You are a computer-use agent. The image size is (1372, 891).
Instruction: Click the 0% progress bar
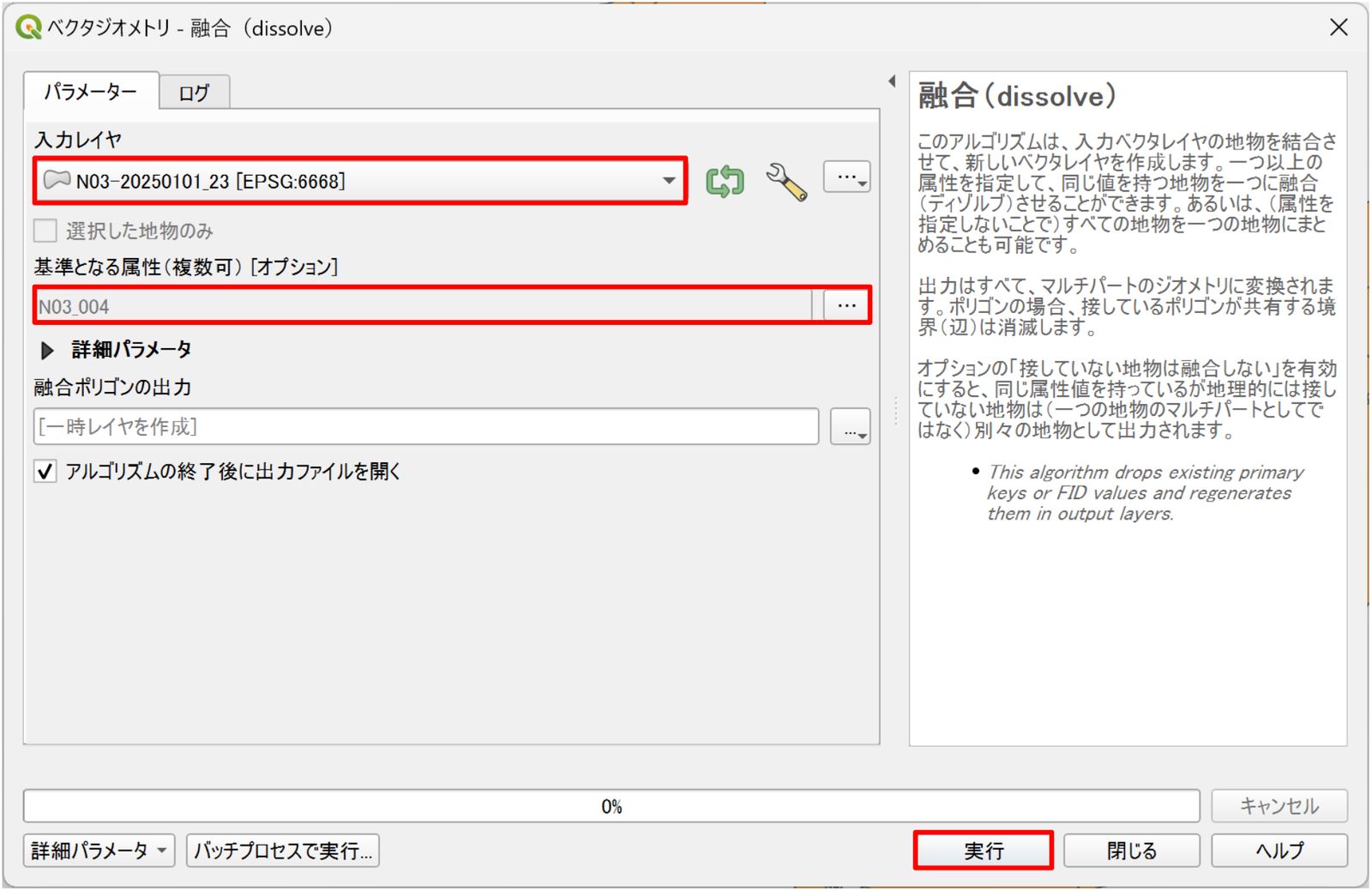coord(611,806)
